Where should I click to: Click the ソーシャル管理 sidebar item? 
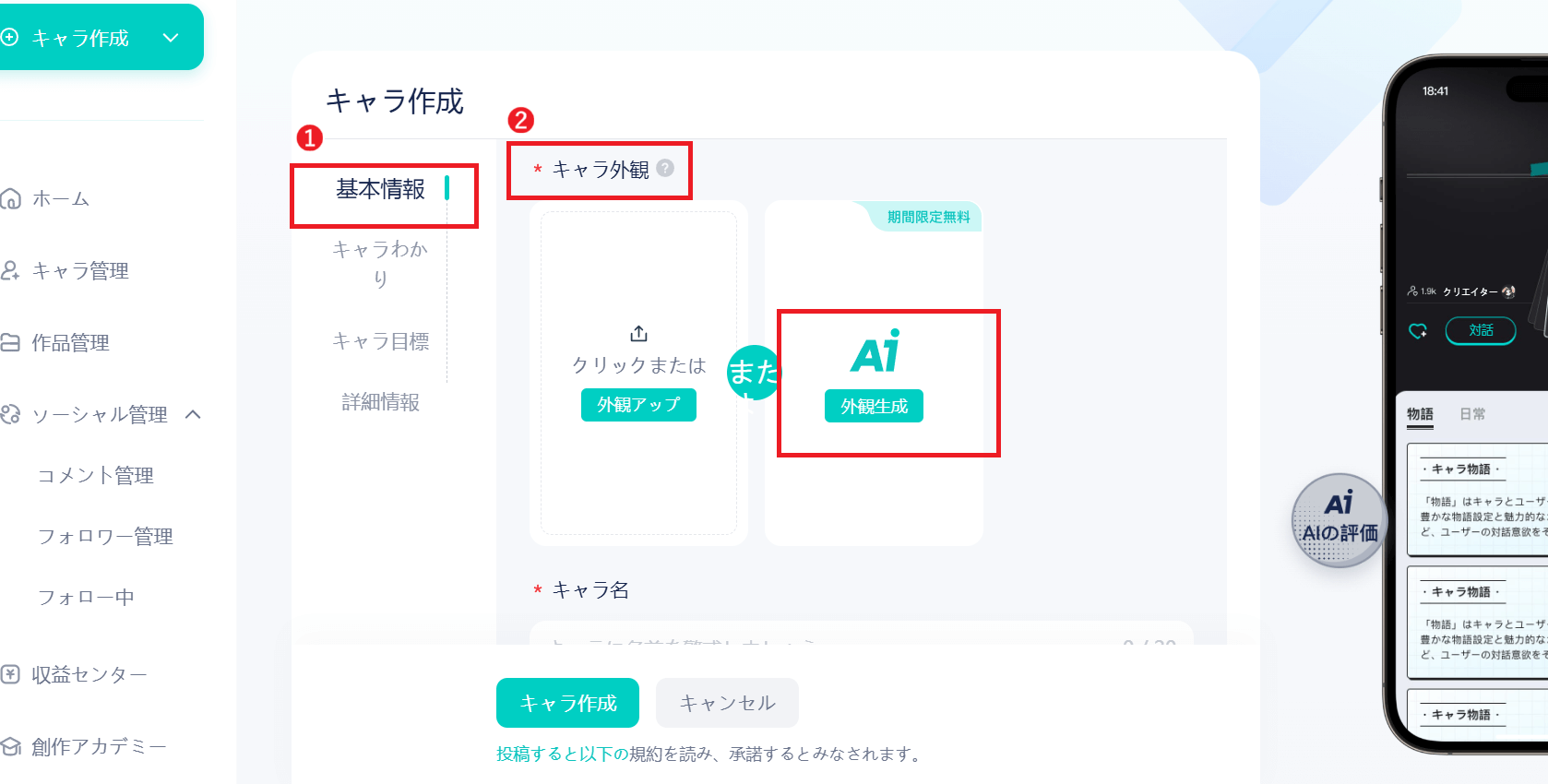tap(100, 415)
